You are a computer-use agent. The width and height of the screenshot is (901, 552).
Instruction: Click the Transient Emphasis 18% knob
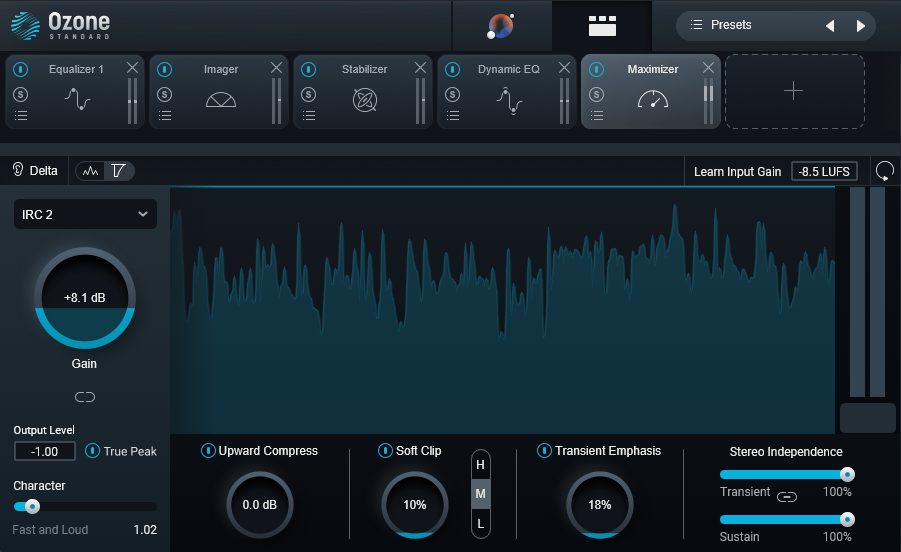click(600, 505)
